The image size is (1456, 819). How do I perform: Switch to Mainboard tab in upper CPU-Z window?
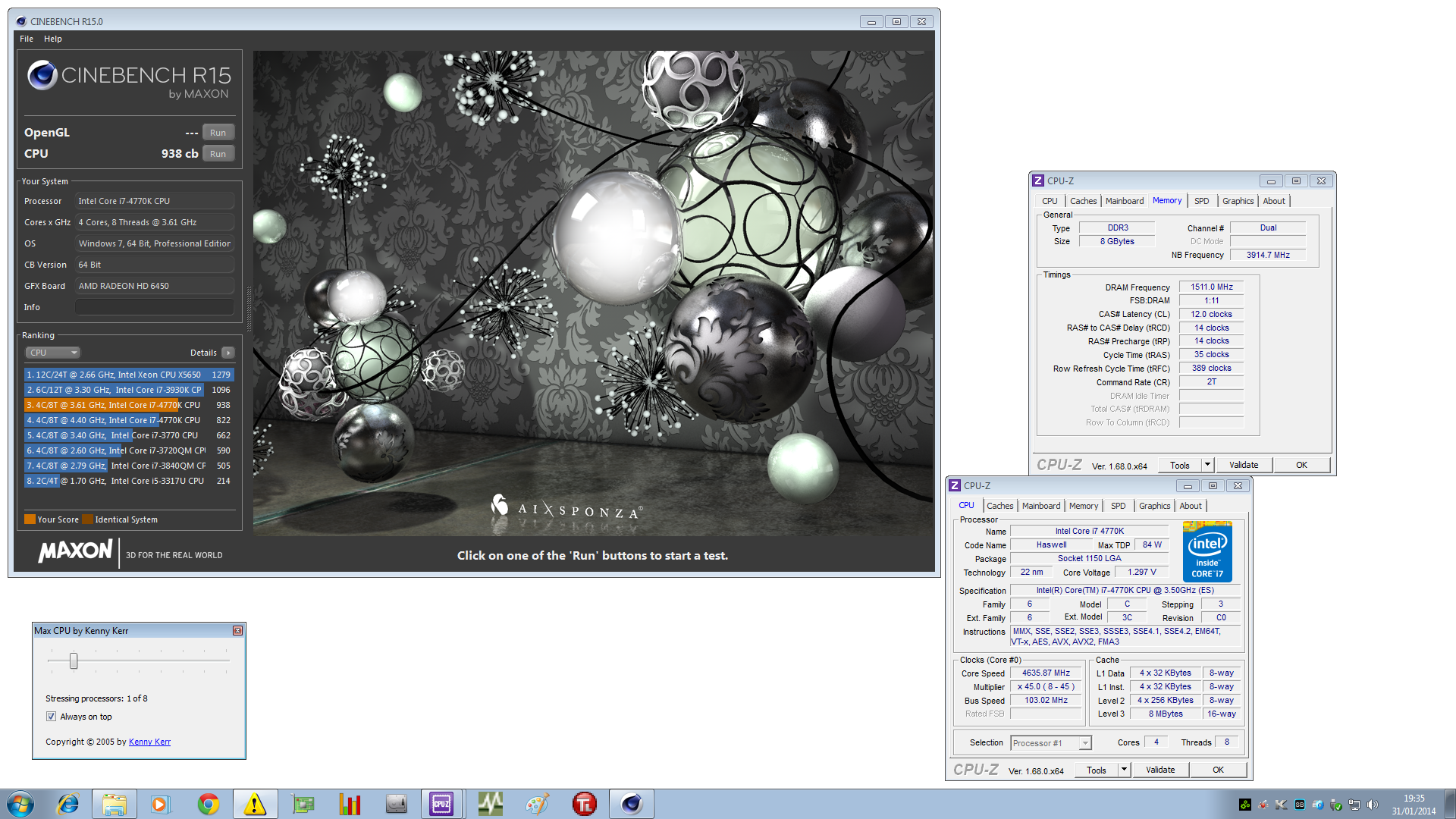[1125, 201]
